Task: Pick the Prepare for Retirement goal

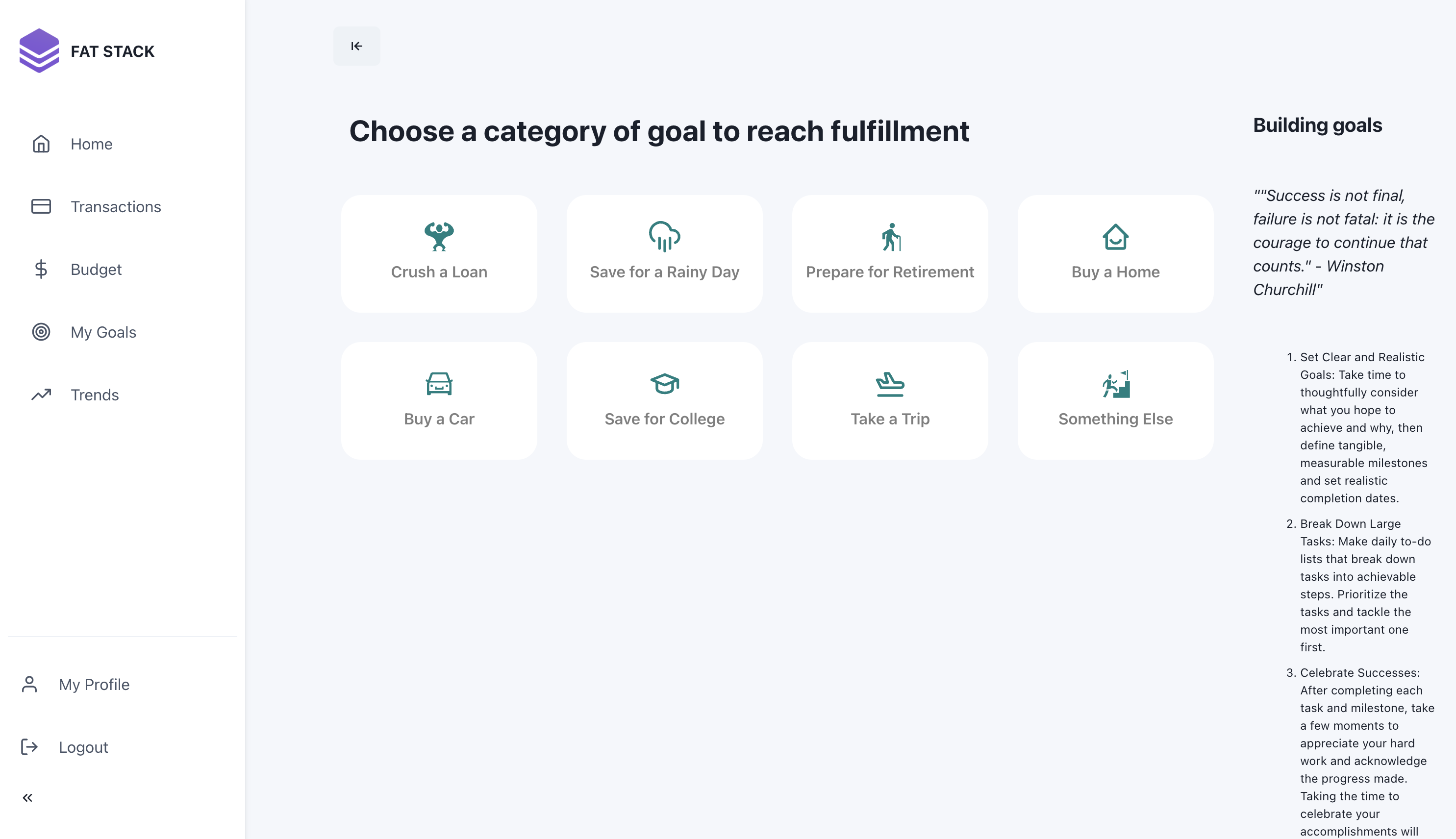Action: pyautogui.click(x=890, y=253)
